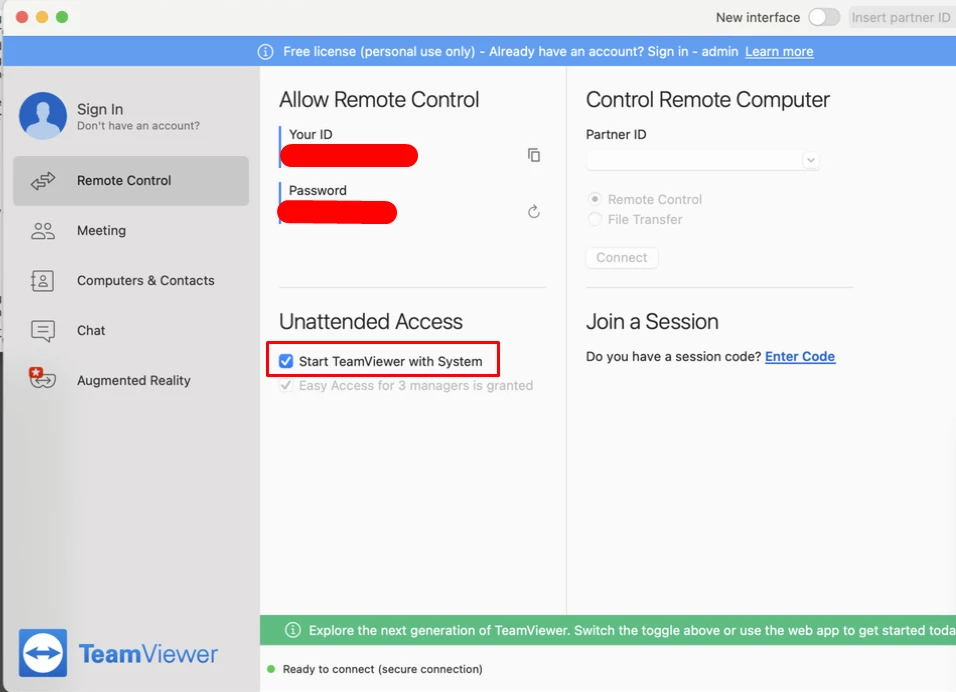Click Don't have an account? link
The width and height of the screenshot is (956, 692).
click(x=138, y=126)
